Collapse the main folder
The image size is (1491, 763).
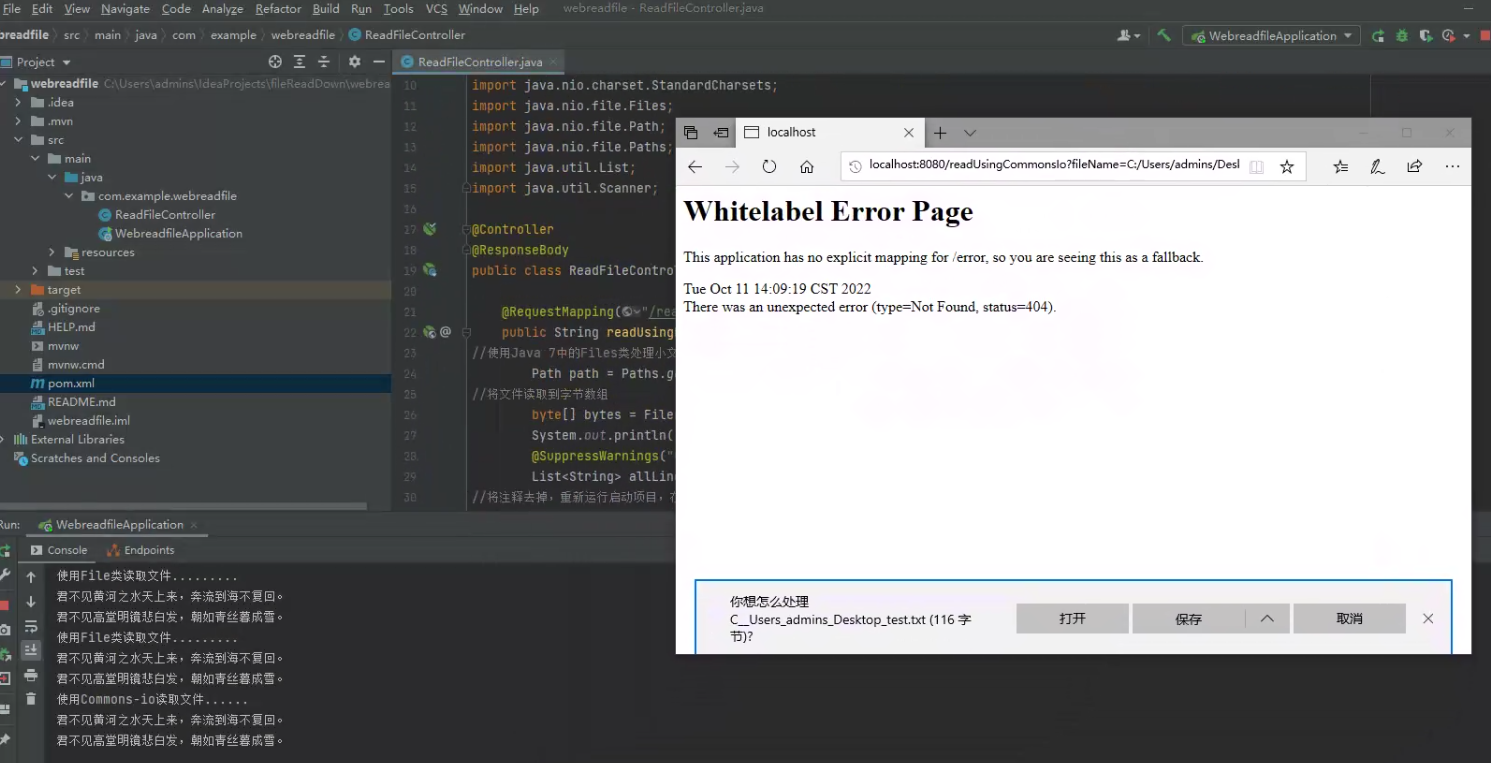coord(35,158)
